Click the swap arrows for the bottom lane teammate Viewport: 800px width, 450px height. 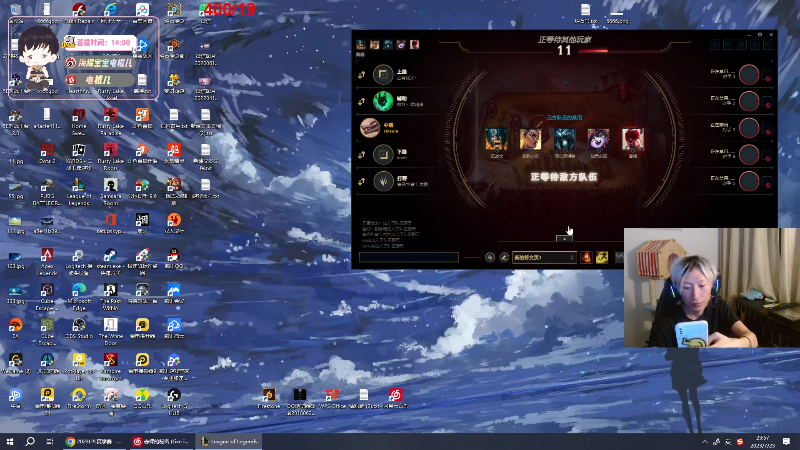(361, 154)
